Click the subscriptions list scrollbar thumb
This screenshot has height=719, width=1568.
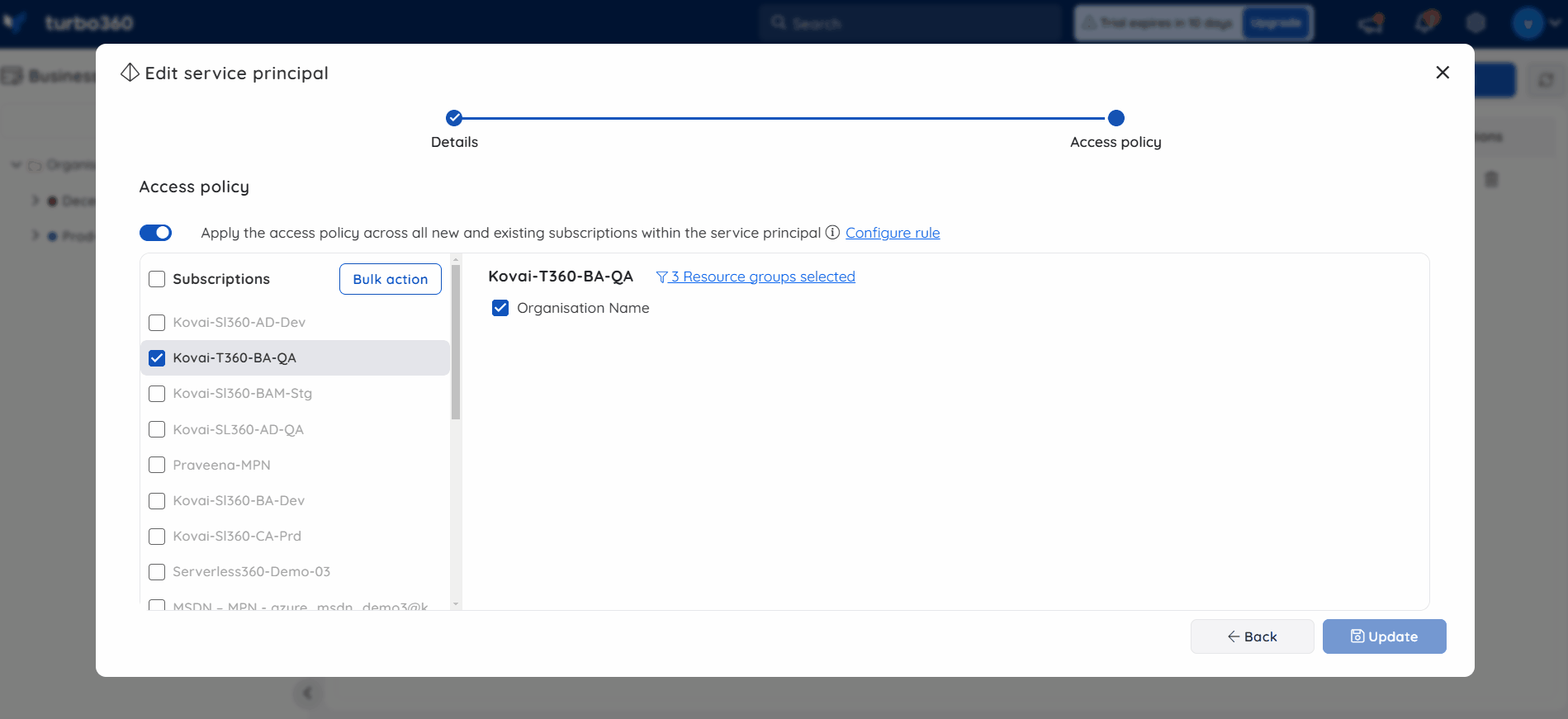click(x=456, y=342)
